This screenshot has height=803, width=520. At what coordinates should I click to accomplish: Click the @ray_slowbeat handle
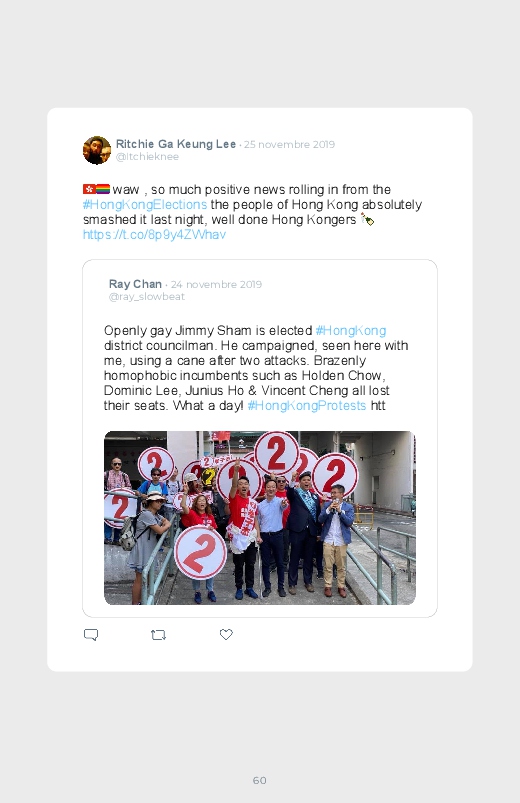(x=147, y=297)
